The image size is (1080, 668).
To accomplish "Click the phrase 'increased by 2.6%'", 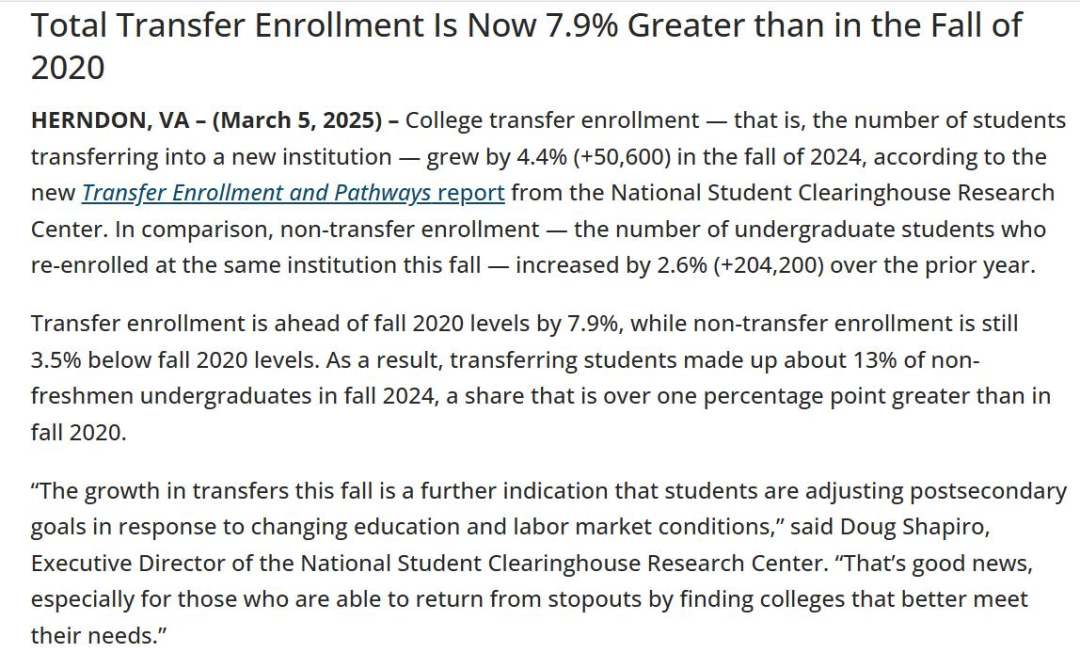I will click(611, 265).
